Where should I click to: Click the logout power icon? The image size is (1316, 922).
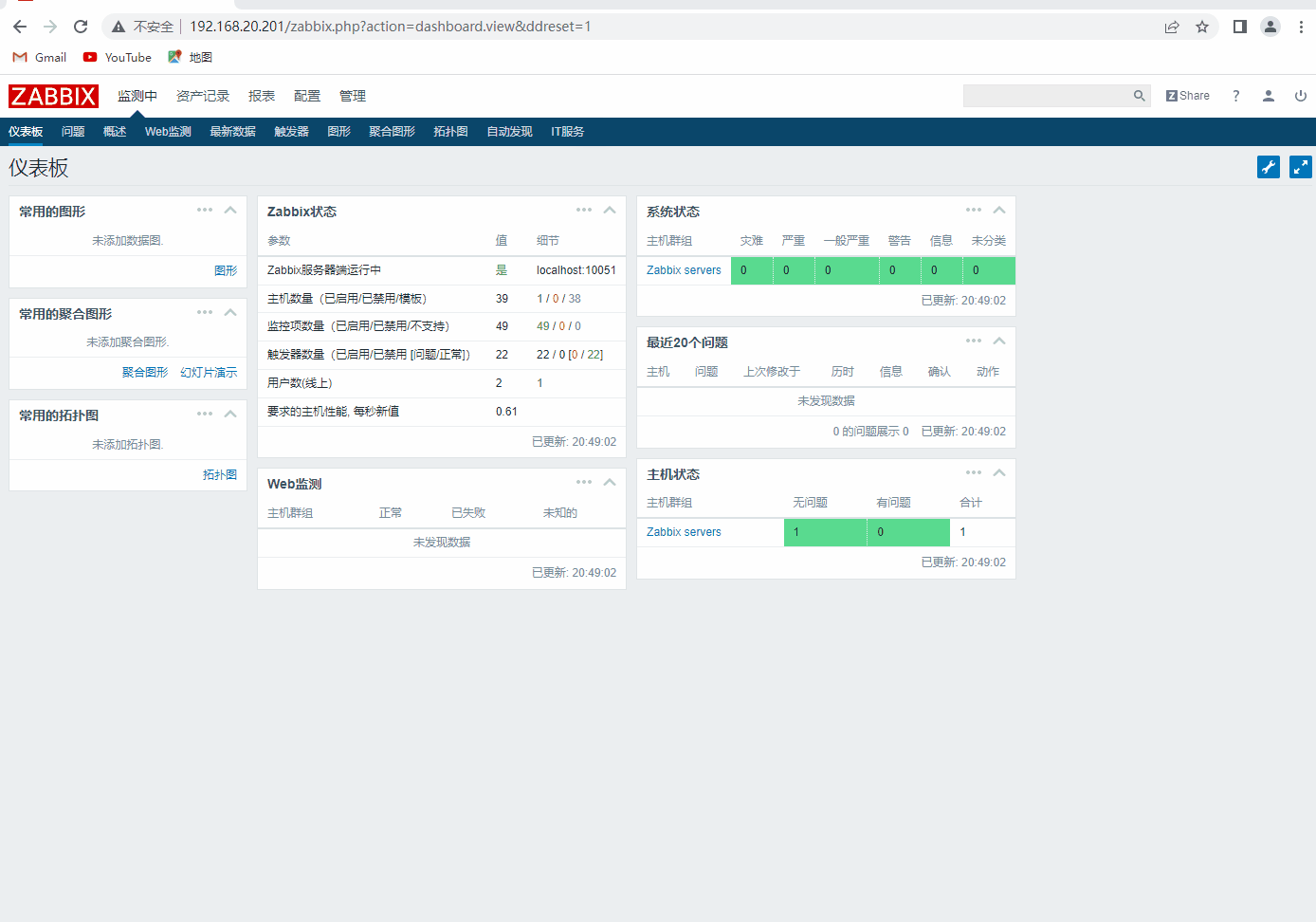(x=1300, y=95)
